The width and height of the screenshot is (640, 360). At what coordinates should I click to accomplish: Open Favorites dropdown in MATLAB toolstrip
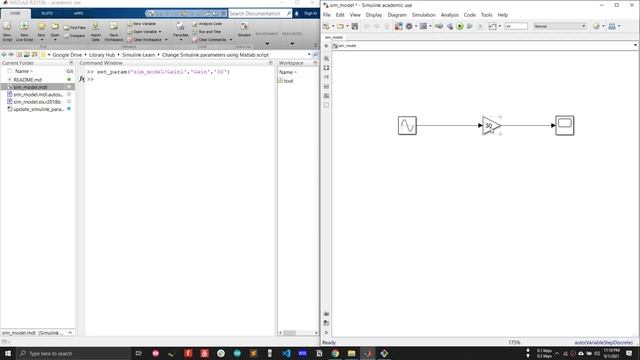click(x=180, y=31)
